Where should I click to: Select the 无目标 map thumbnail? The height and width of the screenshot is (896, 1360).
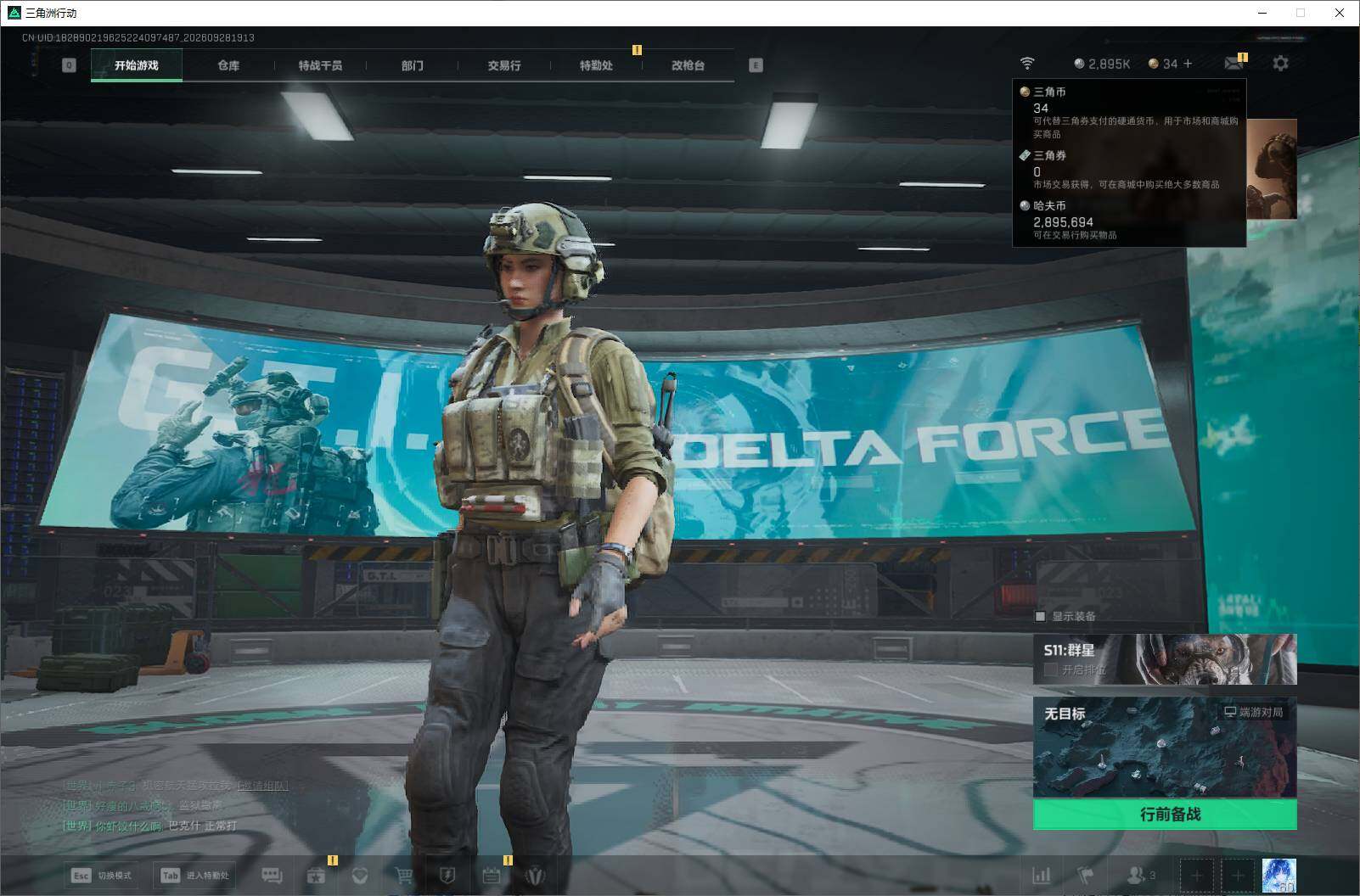pyautogui.click(x=1165, y=748)
